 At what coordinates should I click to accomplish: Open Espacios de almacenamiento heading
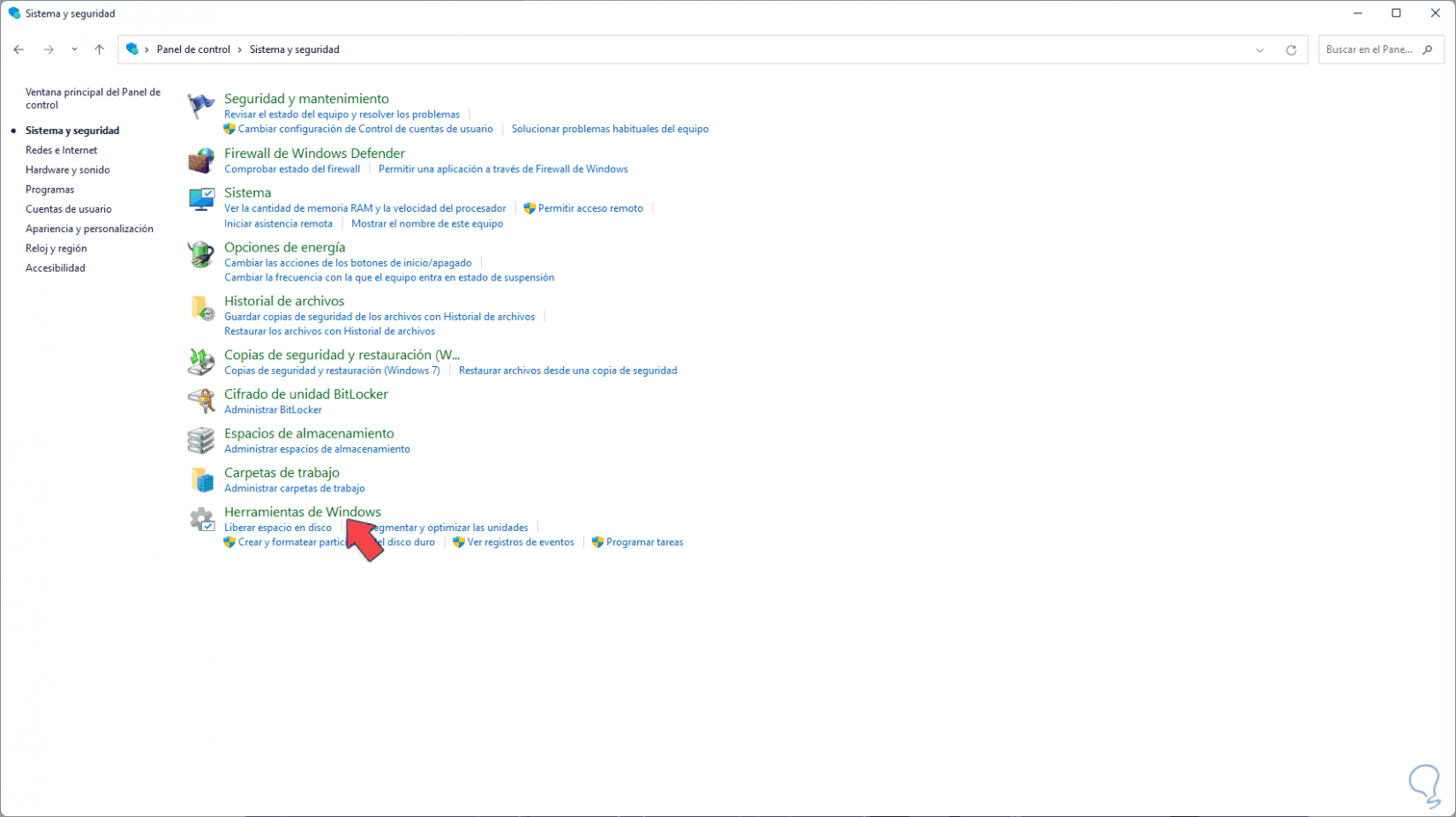click(309, 433)
